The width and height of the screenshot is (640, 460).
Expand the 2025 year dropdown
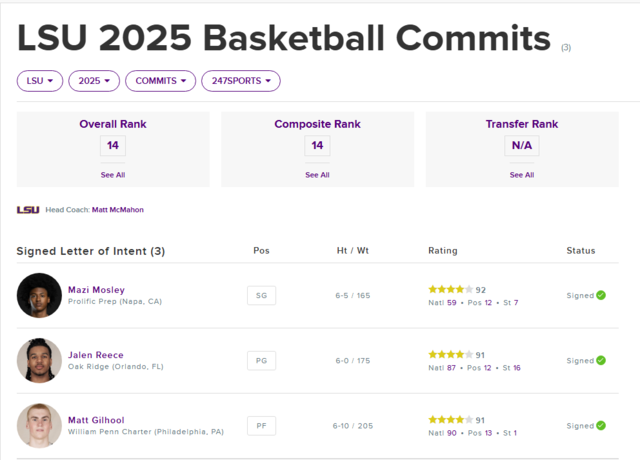click(x=94, y=81)
